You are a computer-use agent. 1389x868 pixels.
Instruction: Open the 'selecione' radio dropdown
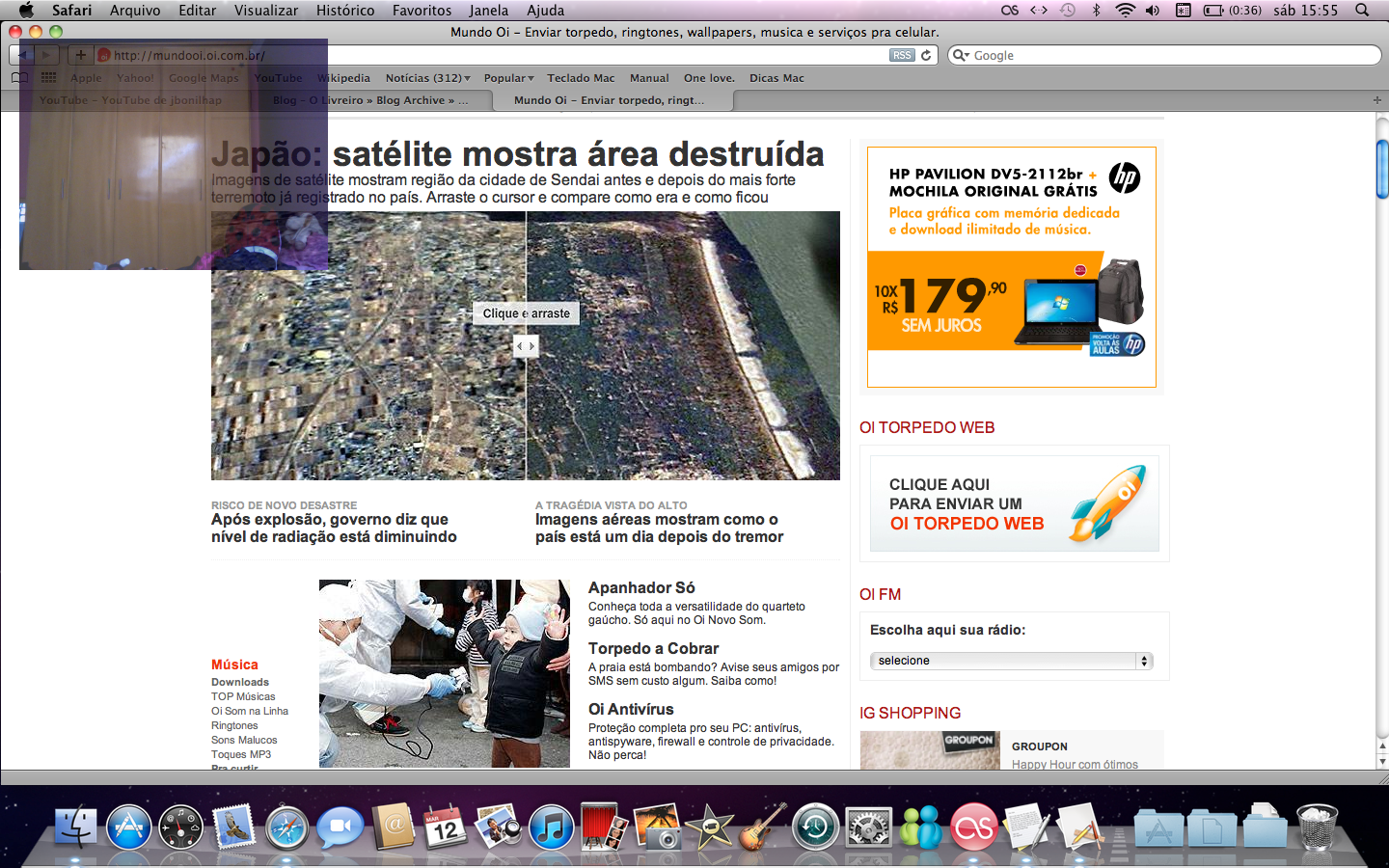[1011, 661]
